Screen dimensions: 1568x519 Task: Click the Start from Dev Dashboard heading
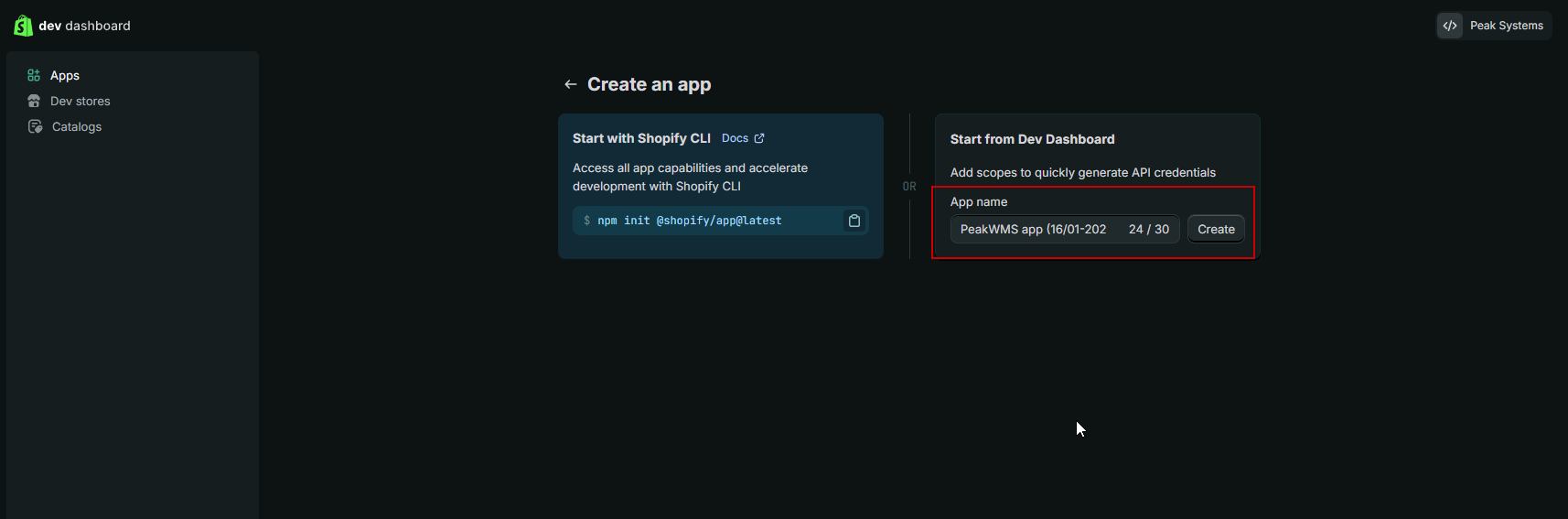click(x=1032, y=139)
